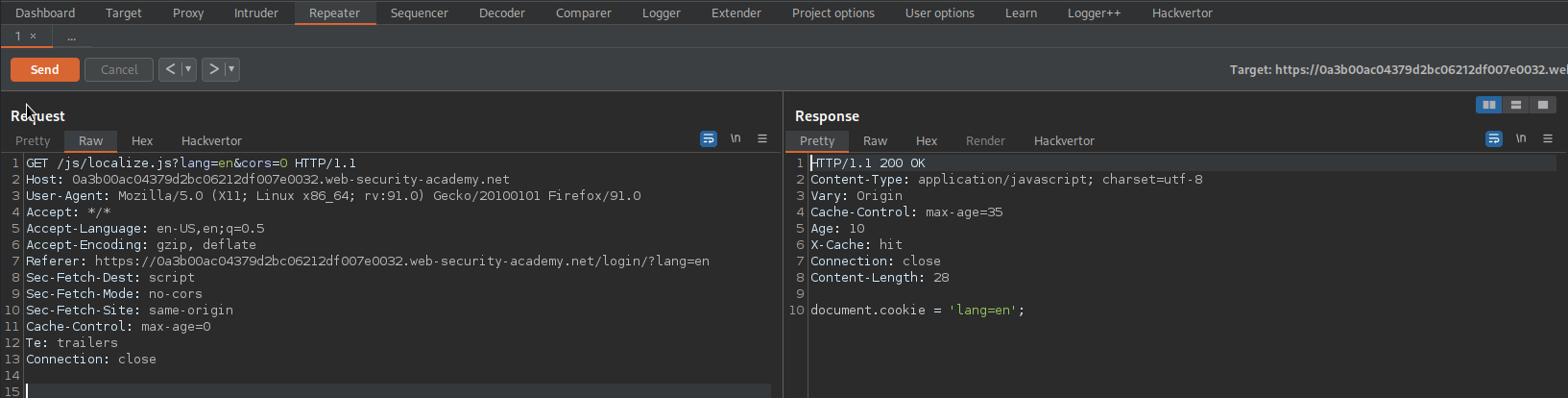This screenshot has width=1568, height=398.
Task: Toggle non-printable characters \n in Response panel
Action: (1521, 139)
